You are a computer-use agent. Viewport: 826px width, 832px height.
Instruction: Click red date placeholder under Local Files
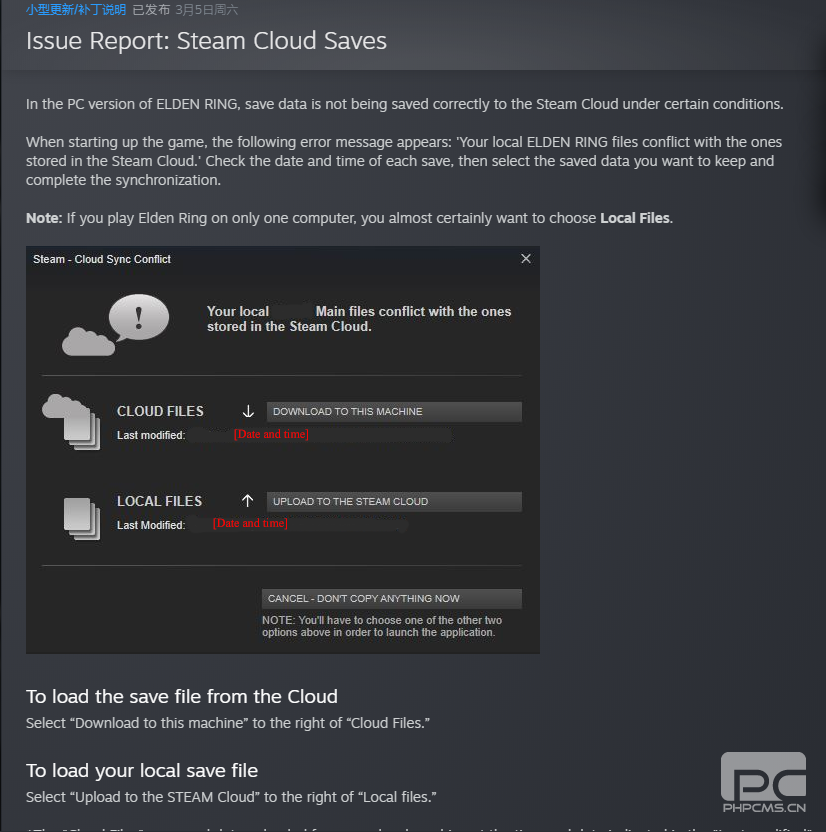tap(250, 524)
